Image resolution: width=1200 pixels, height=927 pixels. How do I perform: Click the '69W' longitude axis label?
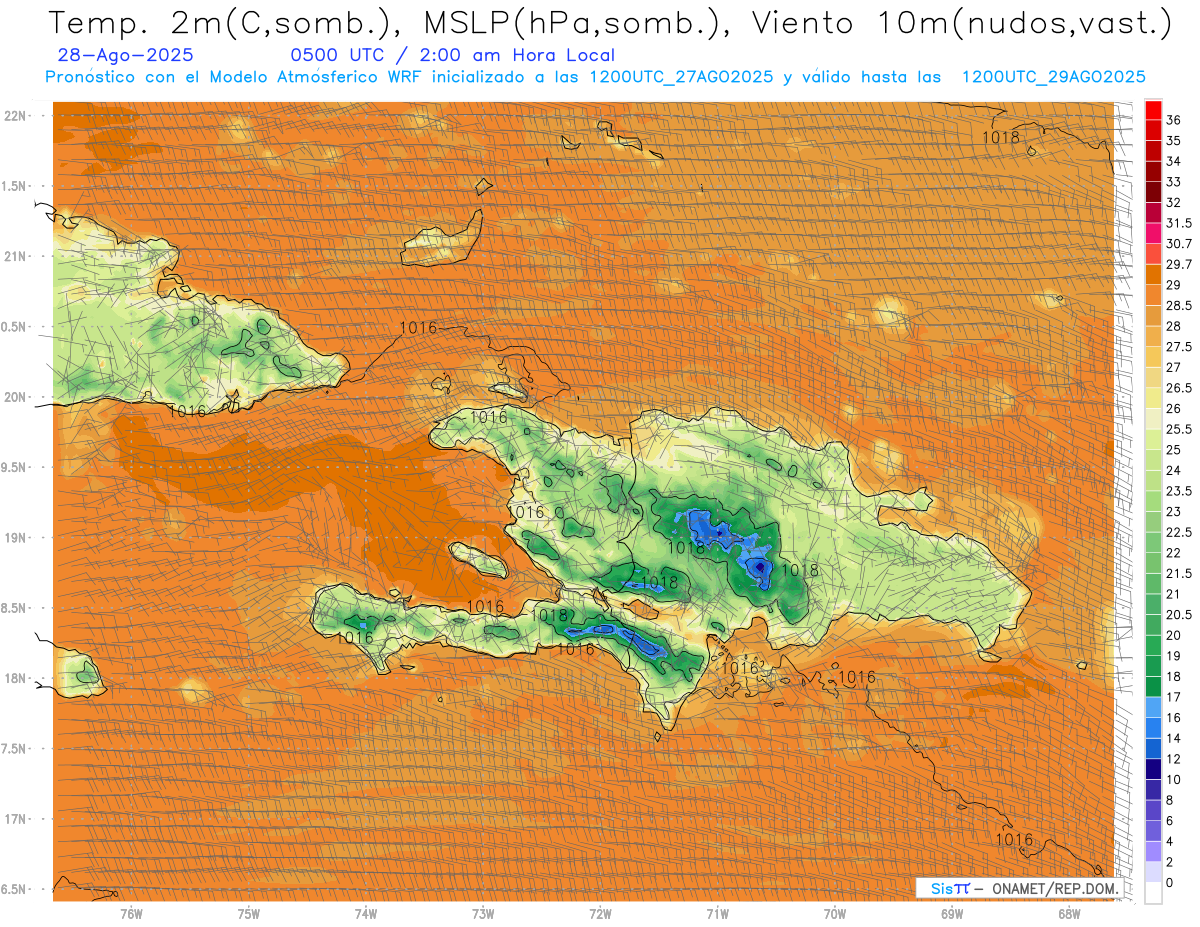click(x=952, y=914)
